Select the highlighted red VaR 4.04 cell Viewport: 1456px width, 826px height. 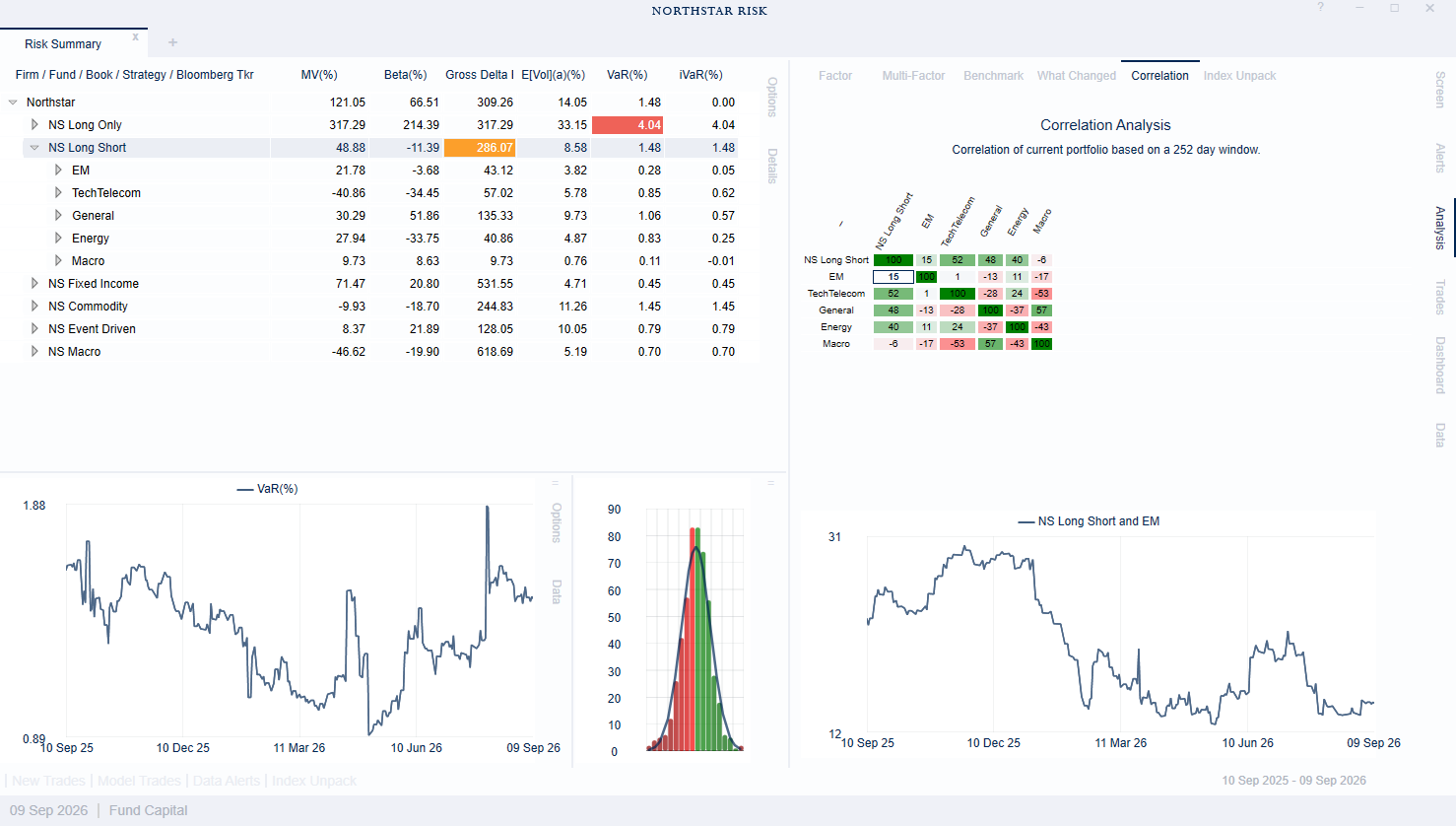(x=628, y=125)
